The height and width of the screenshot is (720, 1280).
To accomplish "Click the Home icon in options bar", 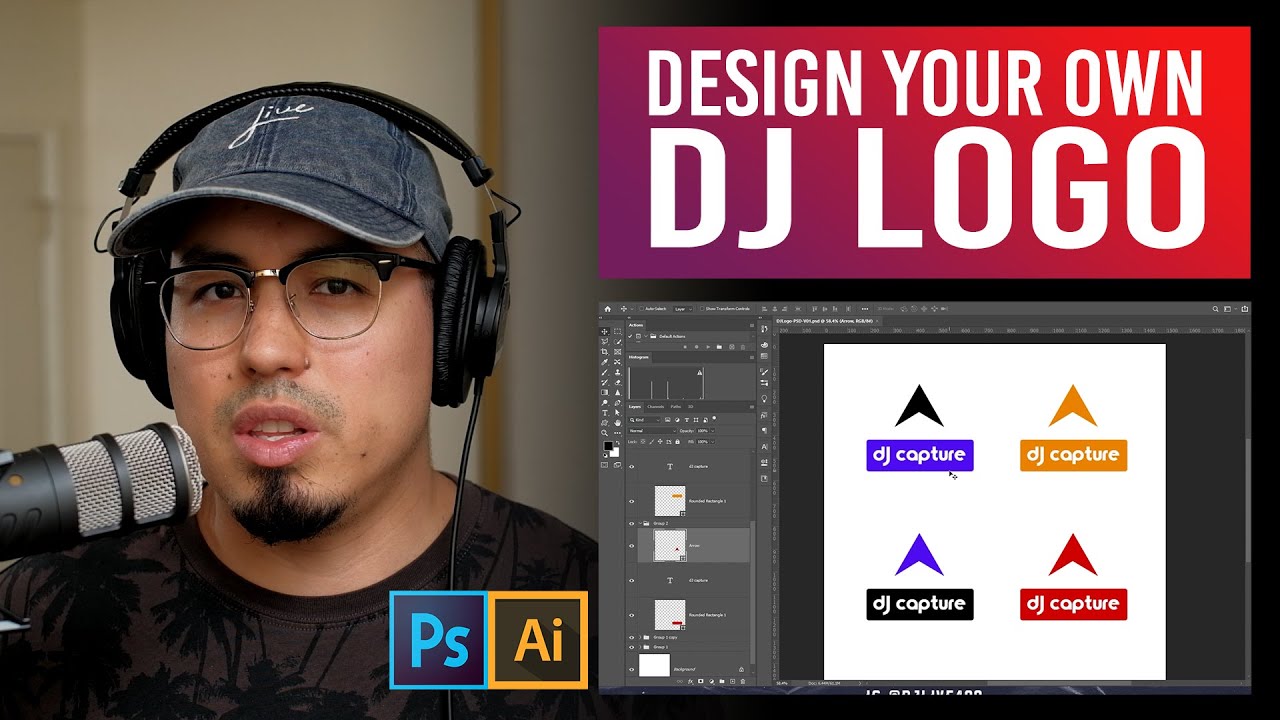I will click(608, 309).
